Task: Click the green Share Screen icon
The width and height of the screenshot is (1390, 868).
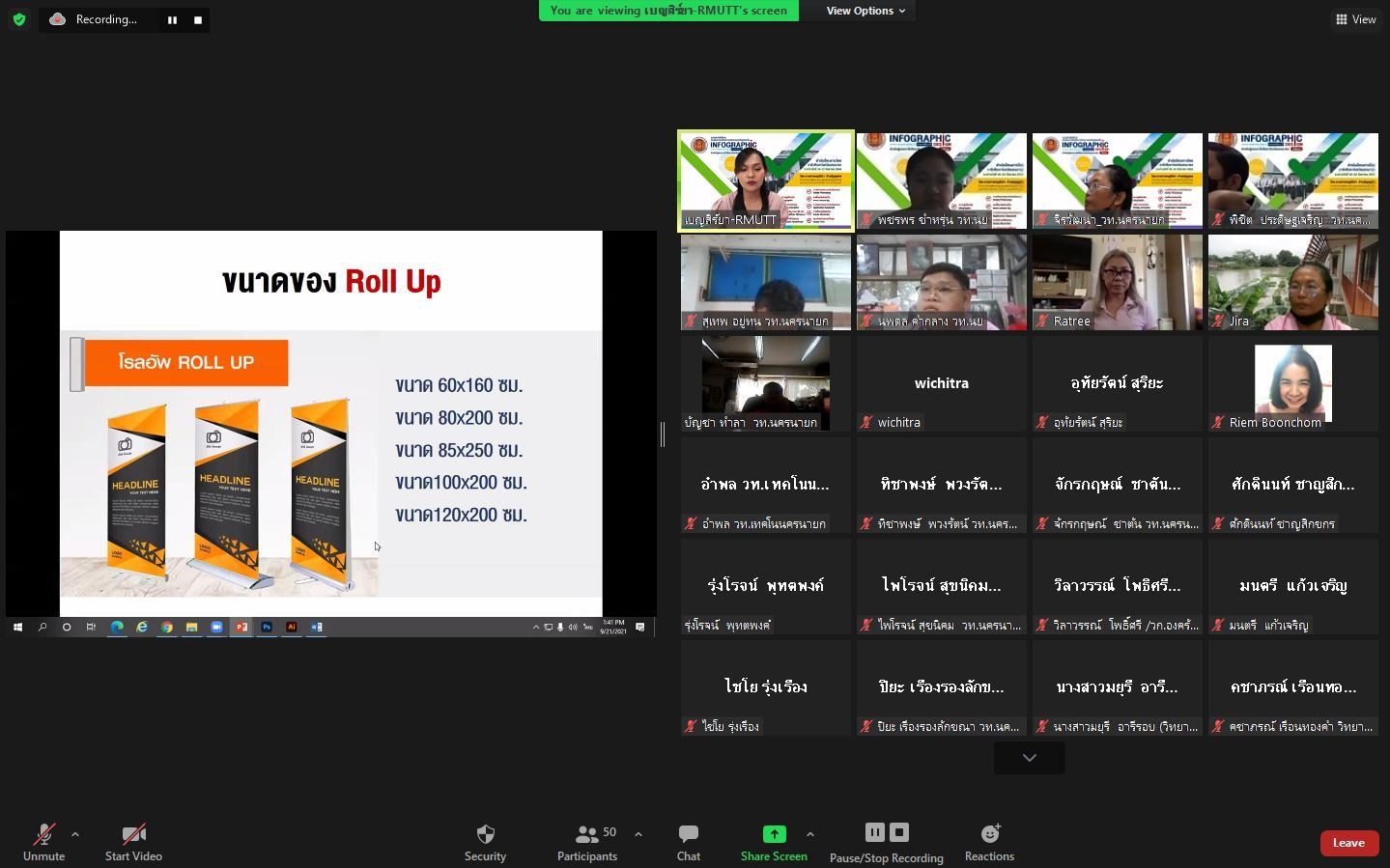Action: 774,833
